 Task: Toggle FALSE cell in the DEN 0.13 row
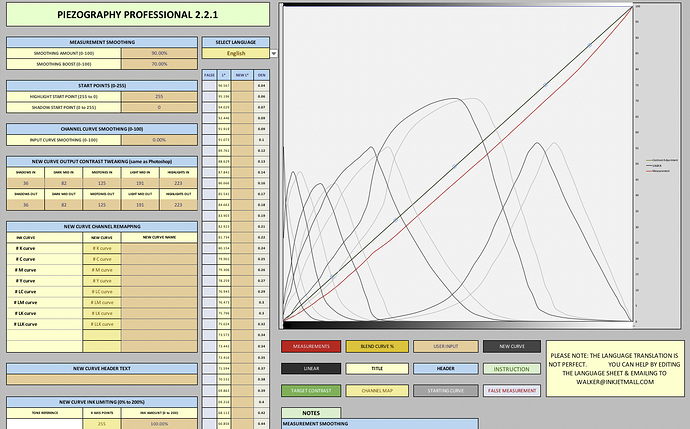pos(209,161)
